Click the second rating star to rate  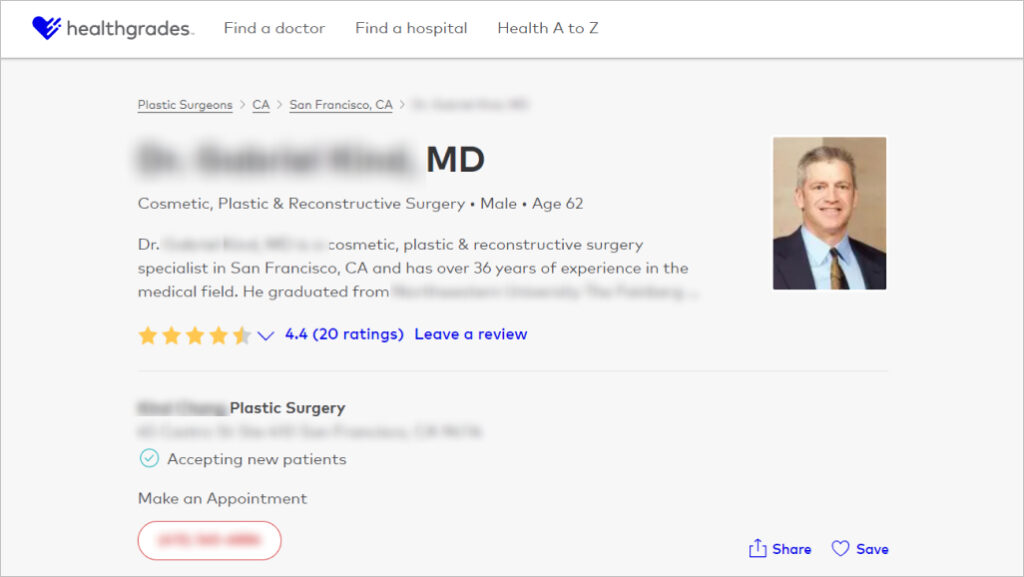point(170,335)
